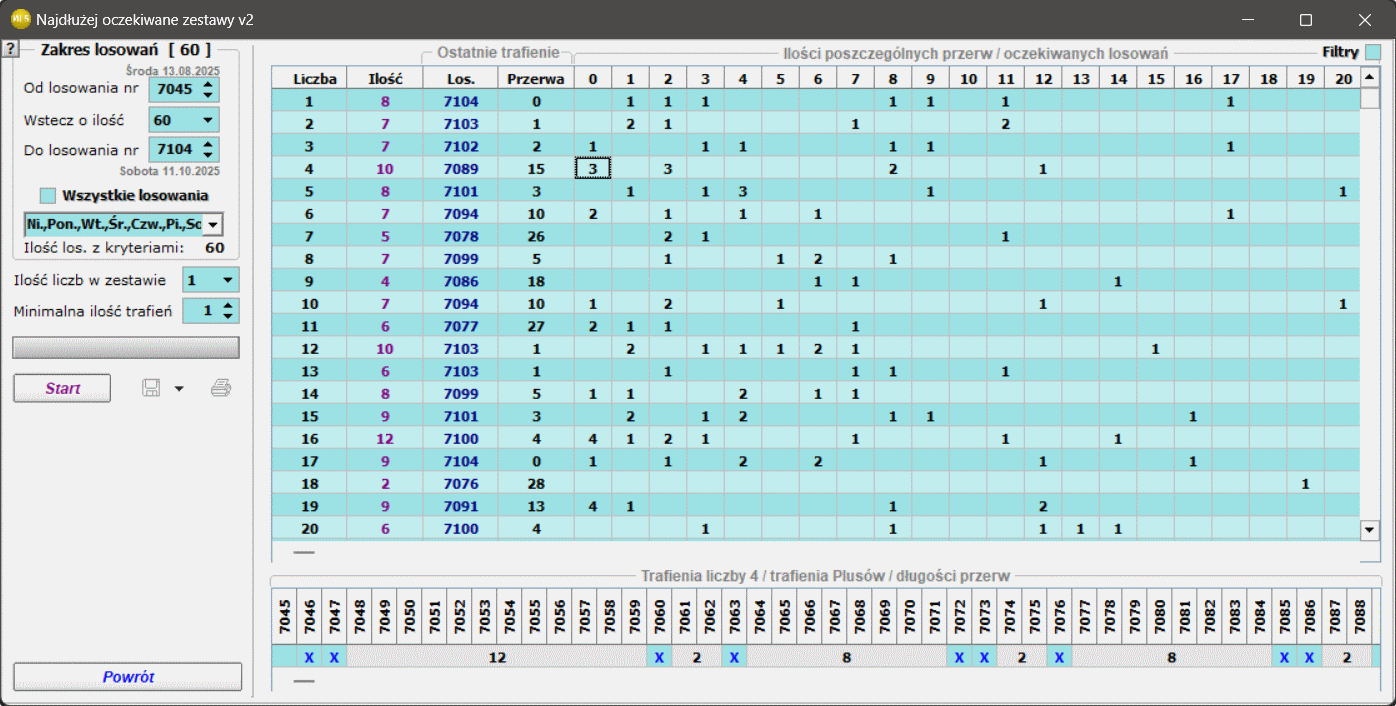Sort by the Ilość column header
This screenshot has width=1396, height=706.
coord(384,78)
